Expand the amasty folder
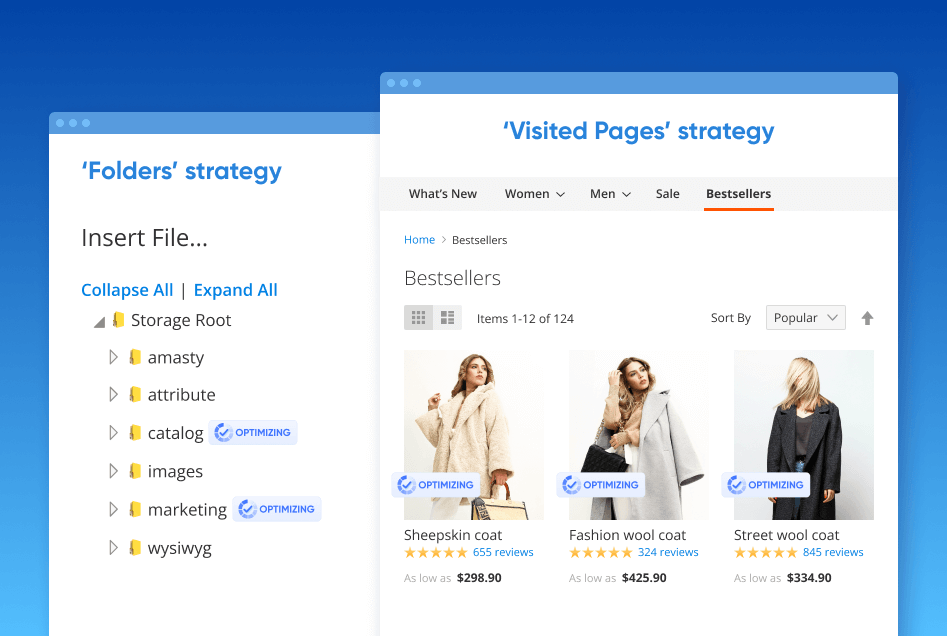The height and width of the screenshot is (636, 947). tap(113, 356)
